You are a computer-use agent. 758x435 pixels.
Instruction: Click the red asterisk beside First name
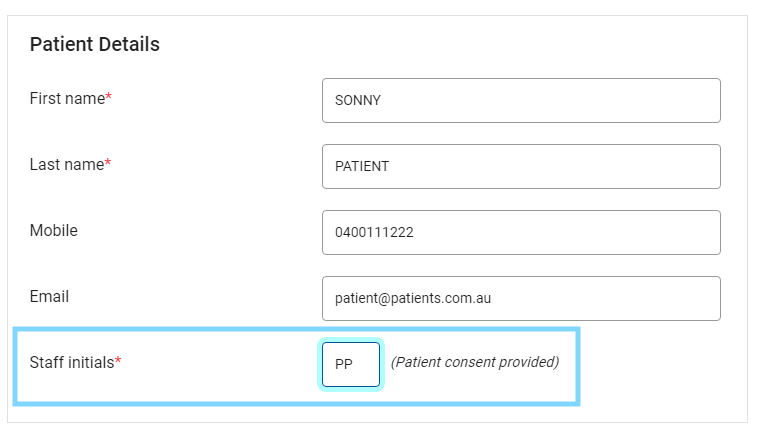click(109, 96)
